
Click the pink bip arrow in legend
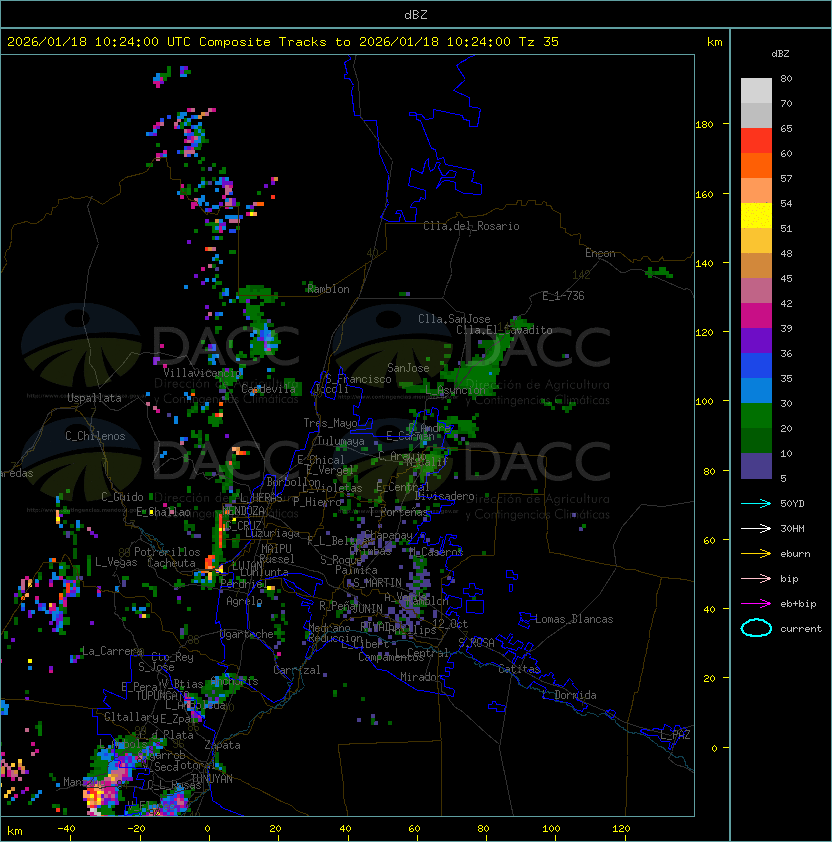(x=756, y=578)
